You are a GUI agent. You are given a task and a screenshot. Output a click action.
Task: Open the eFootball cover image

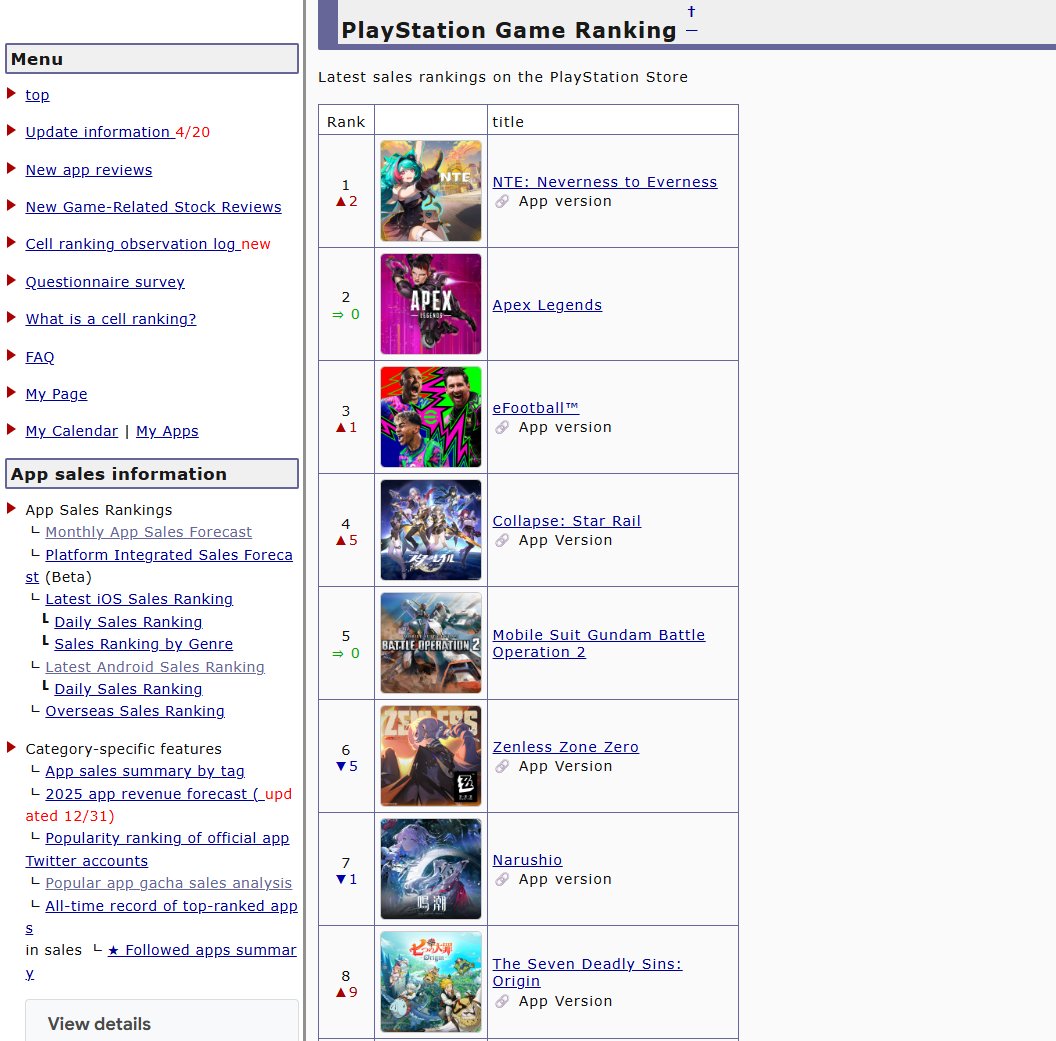pos(431,417)
